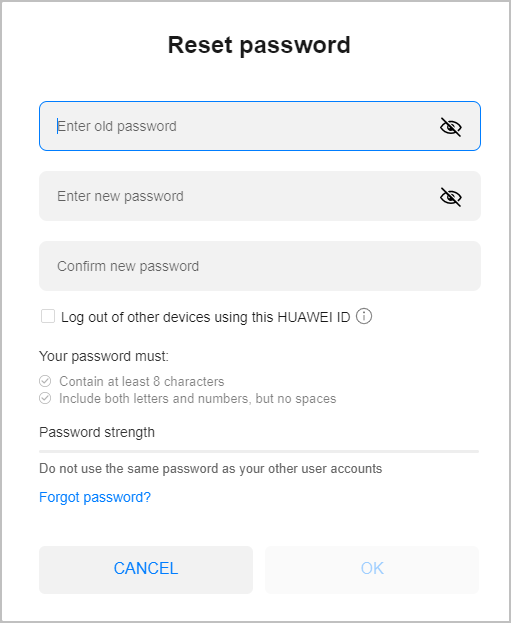Select the Enter new password field

260,196
